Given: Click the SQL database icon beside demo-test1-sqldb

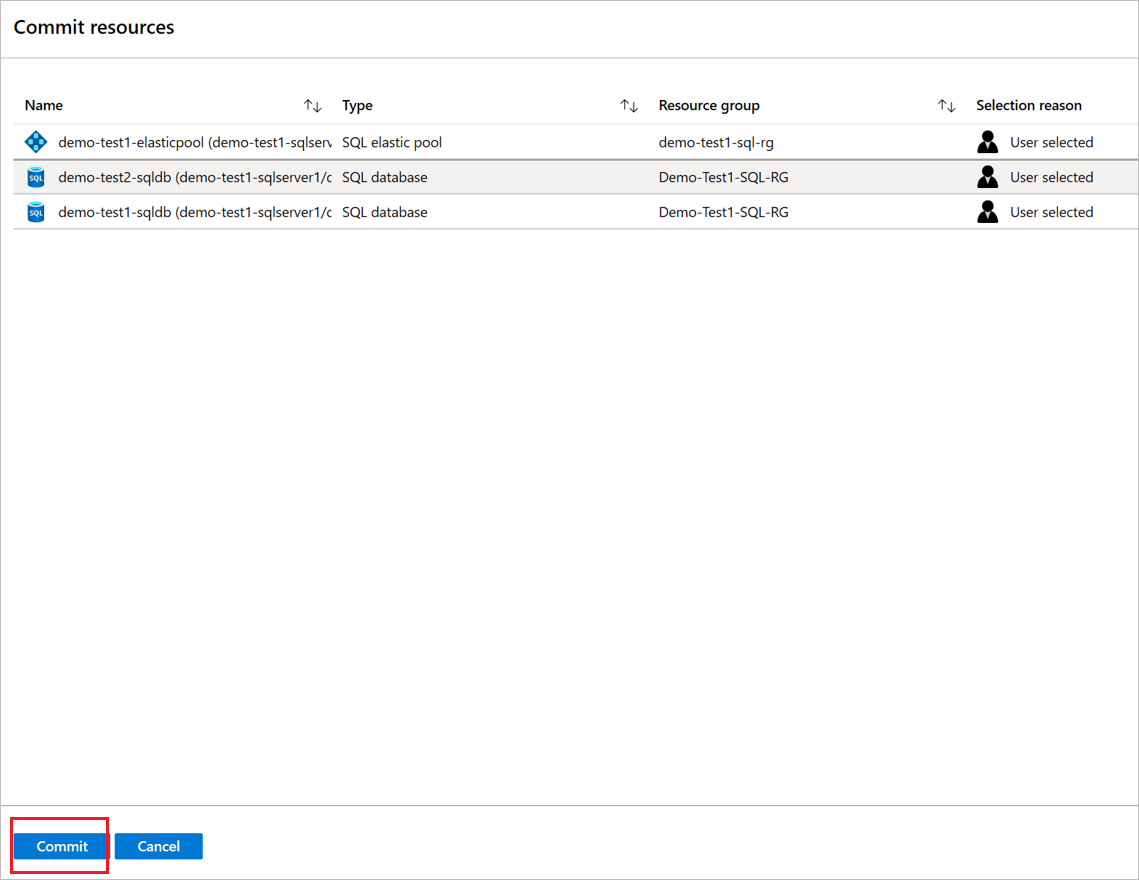Looking at the screenshot, I should (36, 211).
